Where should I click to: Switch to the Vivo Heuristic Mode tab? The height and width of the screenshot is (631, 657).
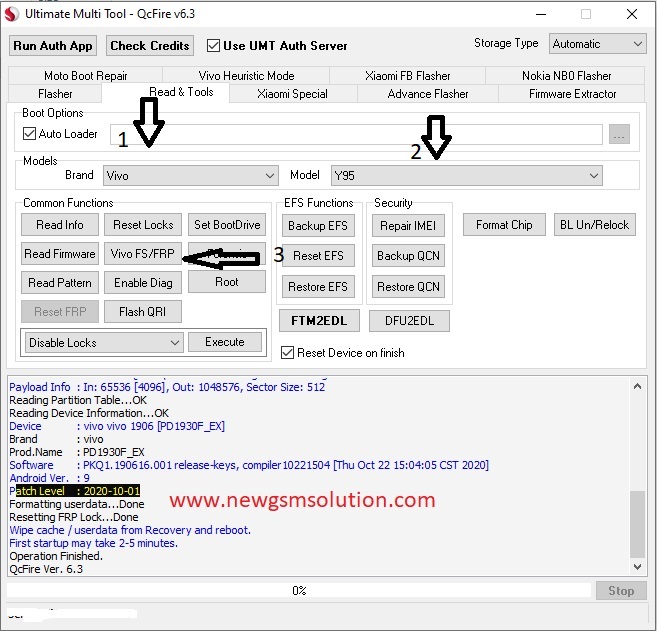pyautogui.click(x=246, y=75)
